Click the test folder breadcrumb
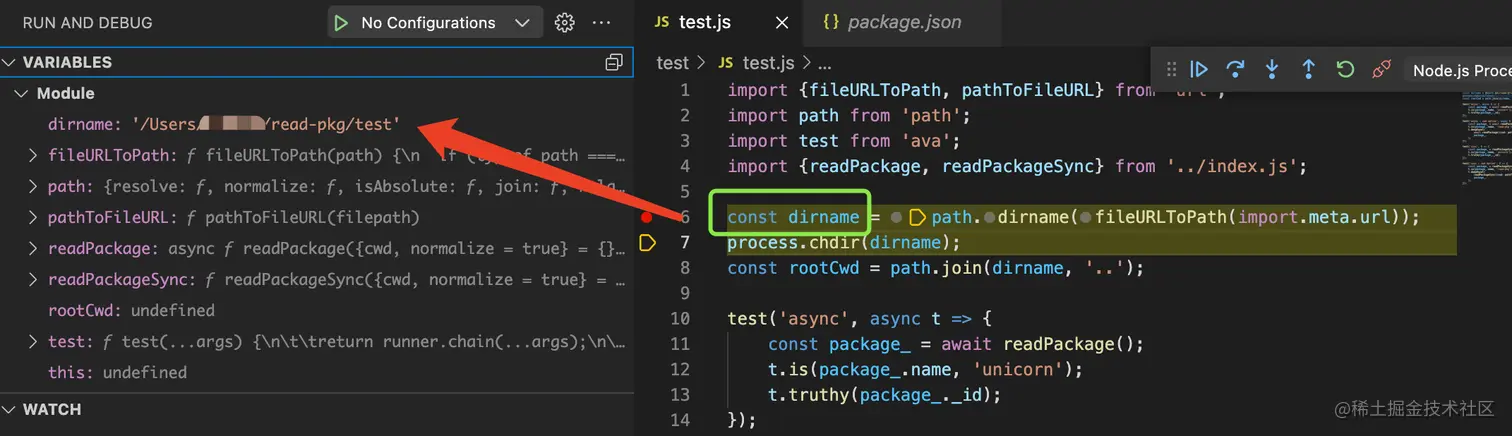 point(673,62)
